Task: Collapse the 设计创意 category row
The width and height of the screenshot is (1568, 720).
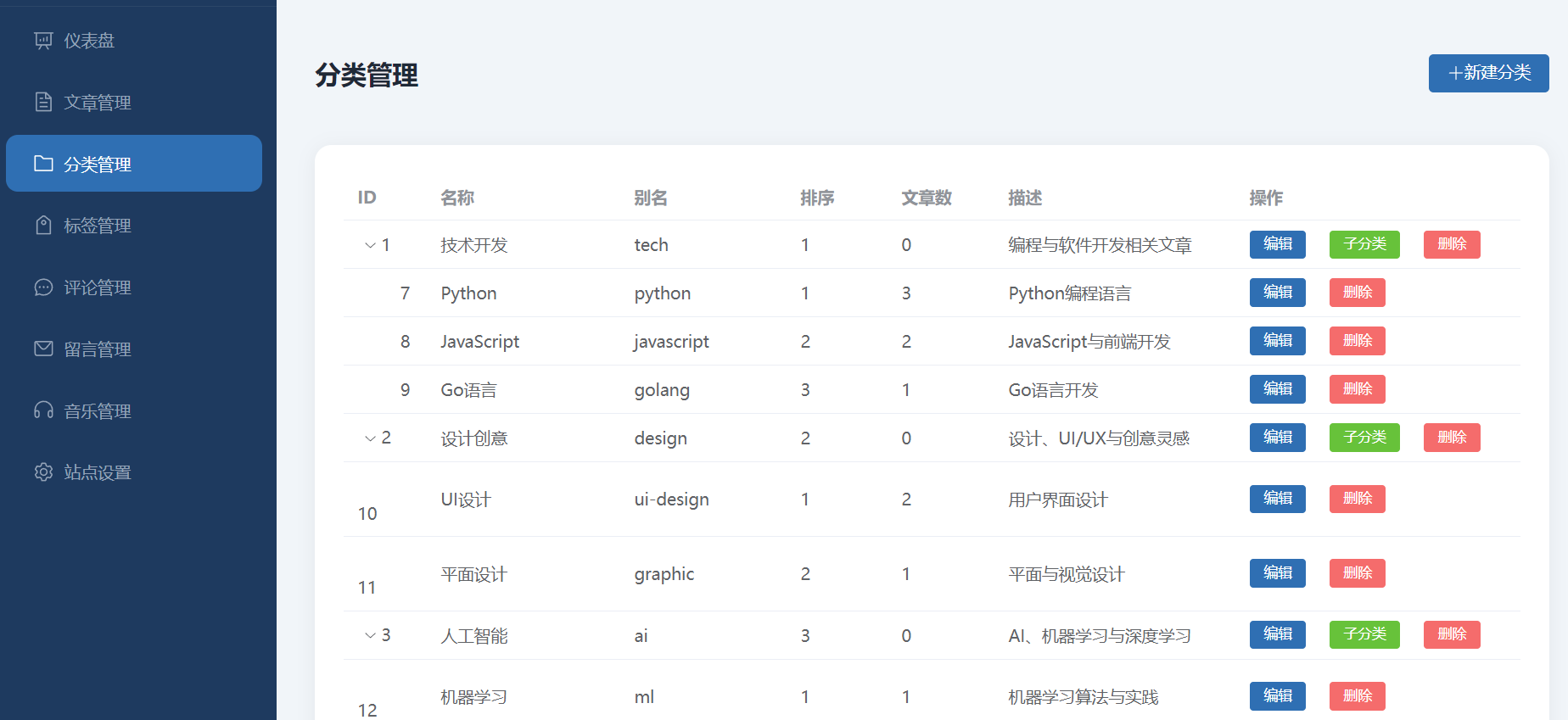Action: 370,438
